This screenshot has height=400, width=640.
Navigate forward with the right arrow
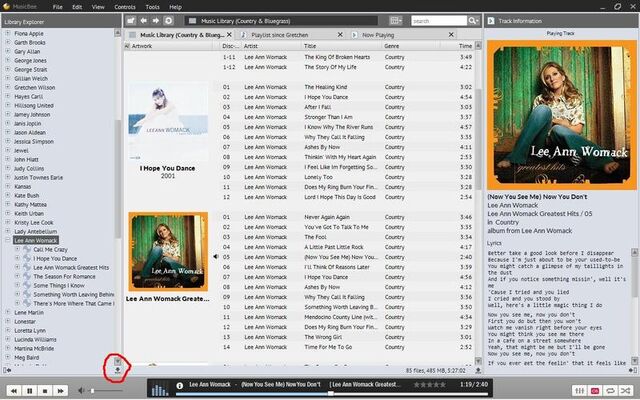click(156, 21)
